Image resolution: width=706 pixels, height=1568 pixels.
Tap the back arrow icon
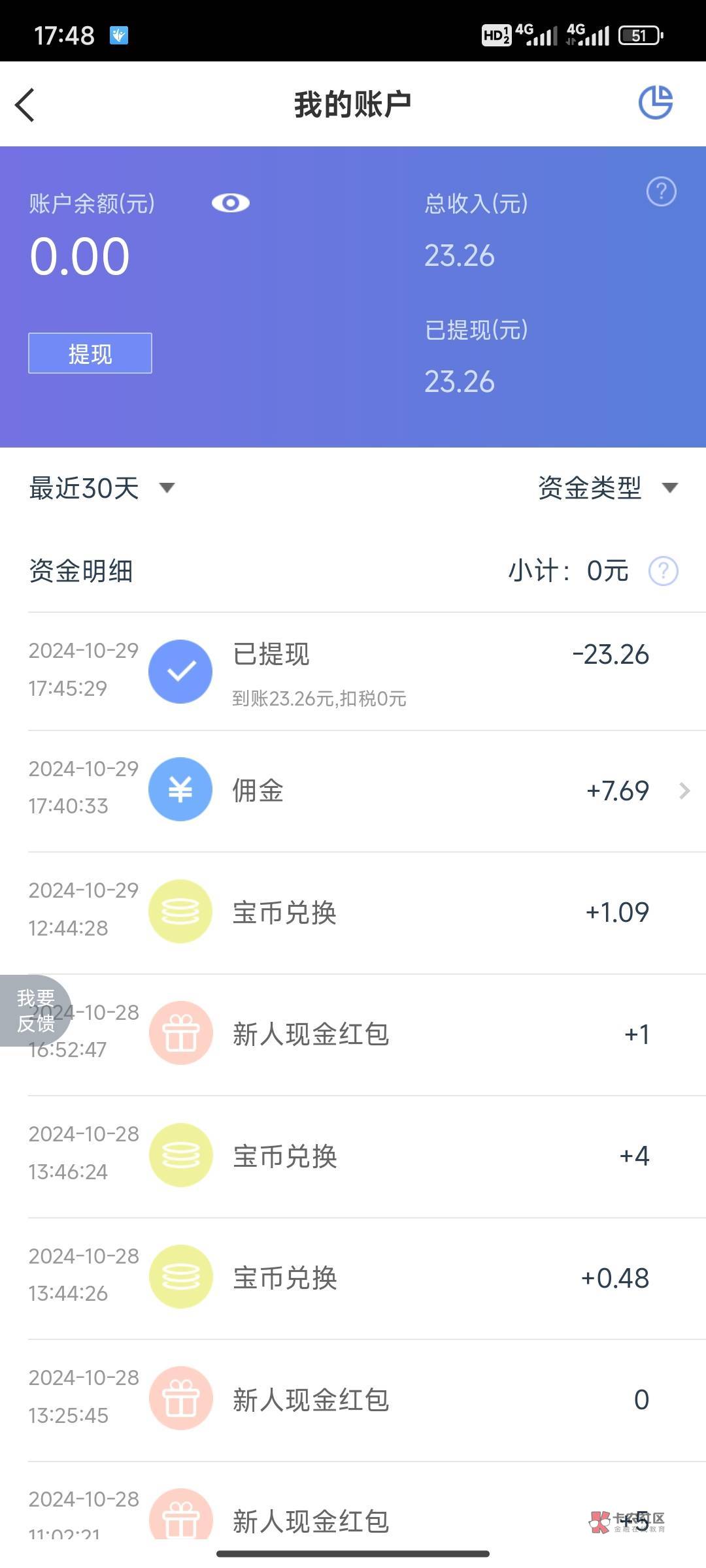click(25, 105)
